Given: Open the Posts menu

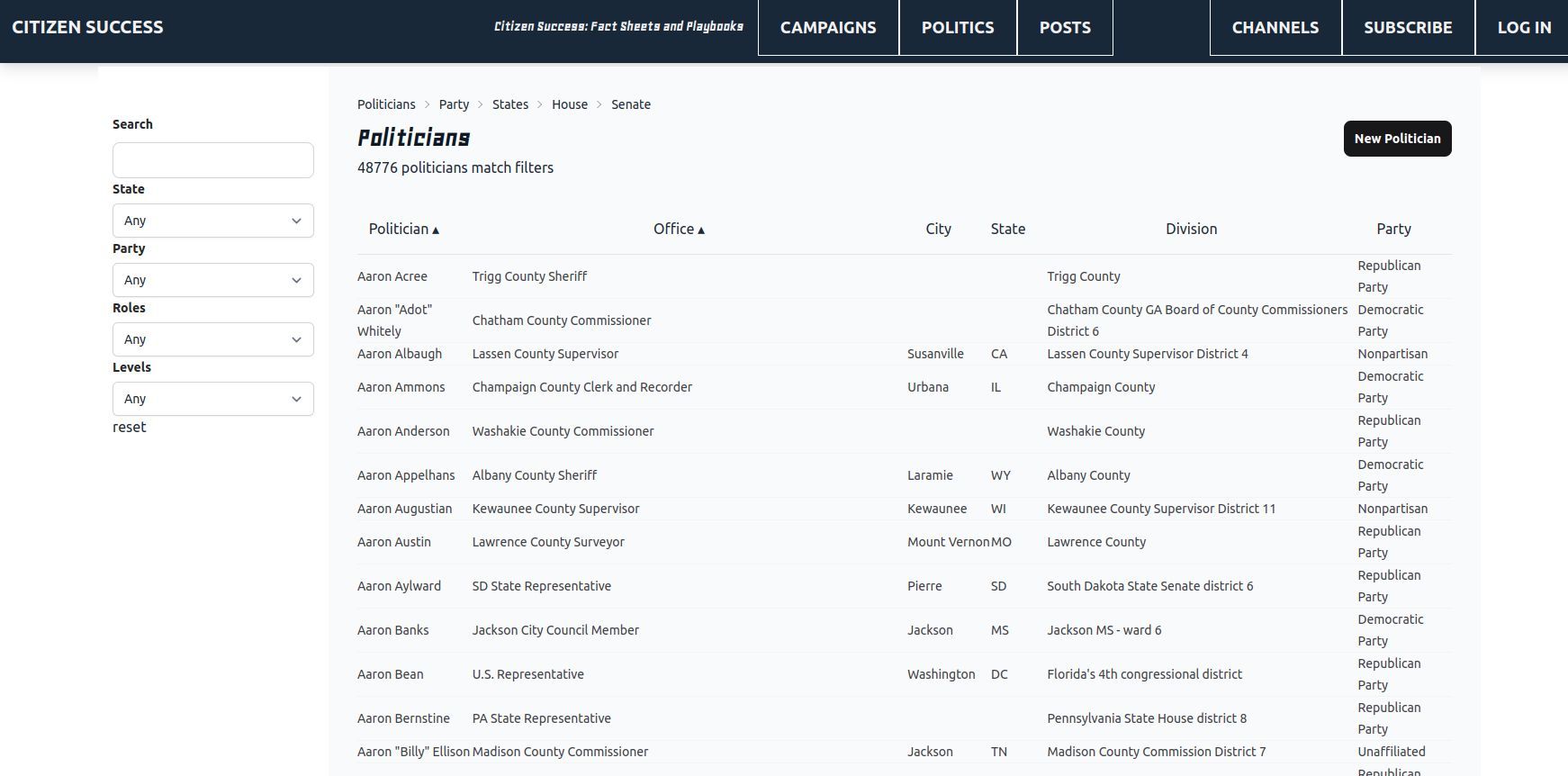Looking at the screenshot, I should (1065, 28).
